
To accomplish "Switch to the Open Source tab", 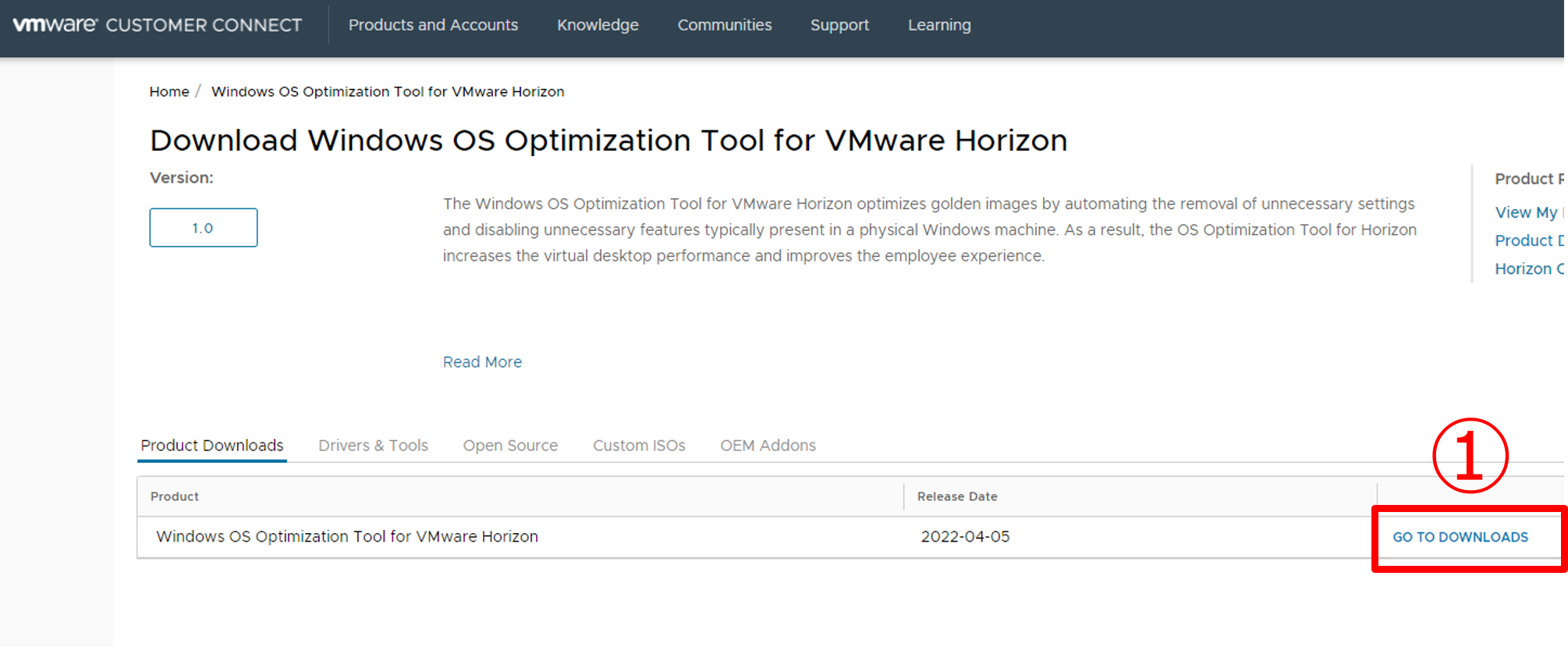I will click(x=510, y=446).
